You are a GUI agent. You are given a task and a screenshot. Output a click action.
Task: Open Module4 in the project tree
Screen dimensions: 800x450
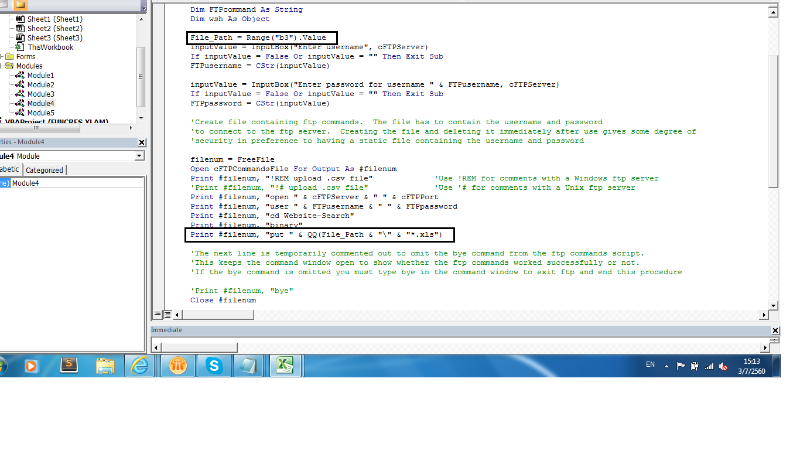40,103
